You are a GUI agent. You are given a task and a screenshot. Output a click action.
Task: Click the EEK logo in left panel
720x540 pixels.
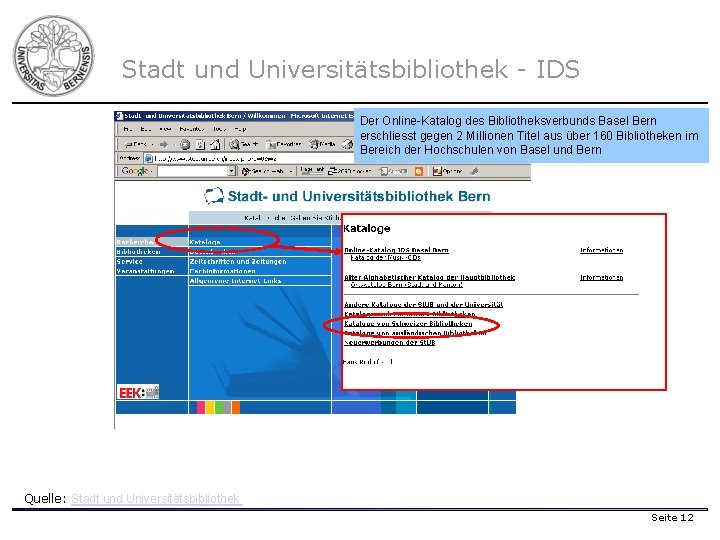click(x=138, y=392)
